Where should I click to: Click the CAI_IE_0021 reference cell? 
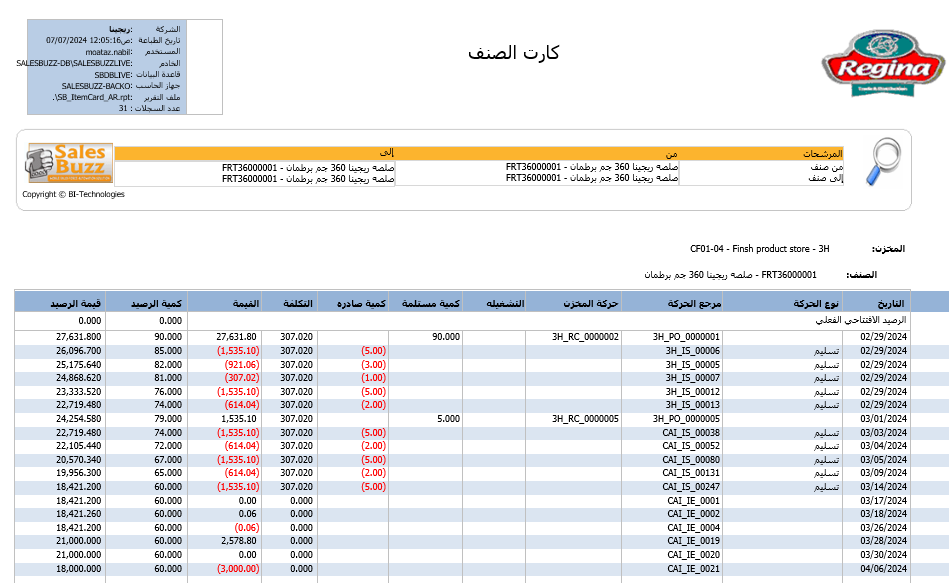point(694,568)
